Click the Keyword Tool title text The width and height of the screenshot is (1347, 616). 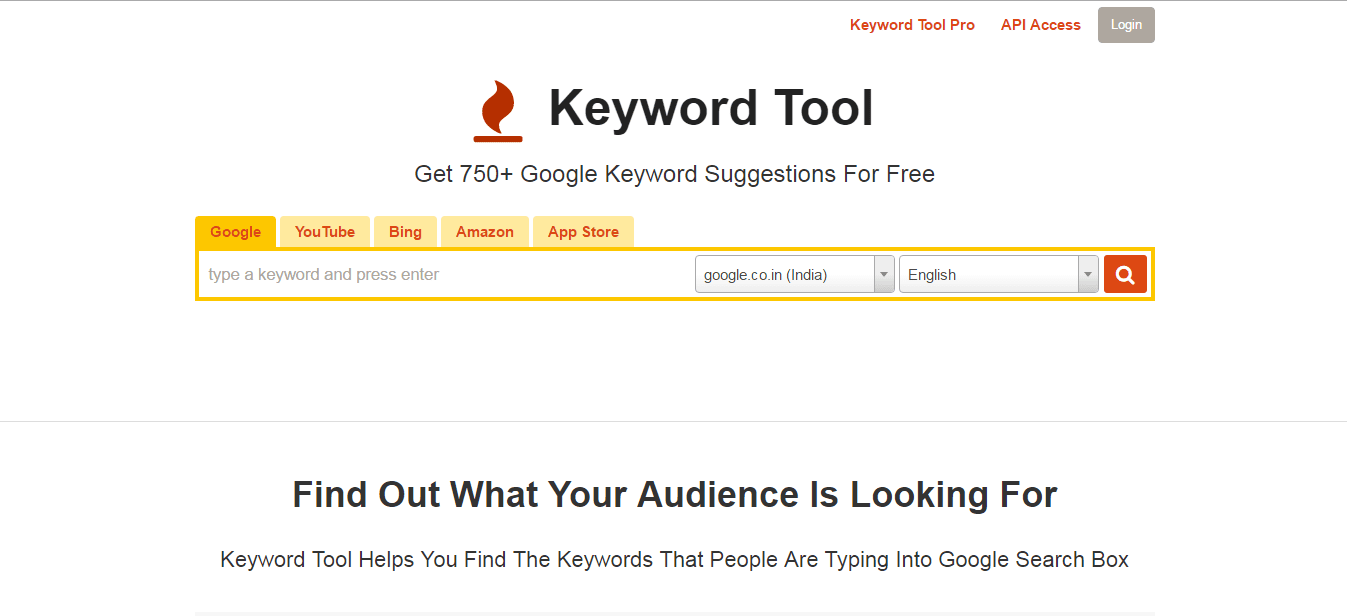711,108
